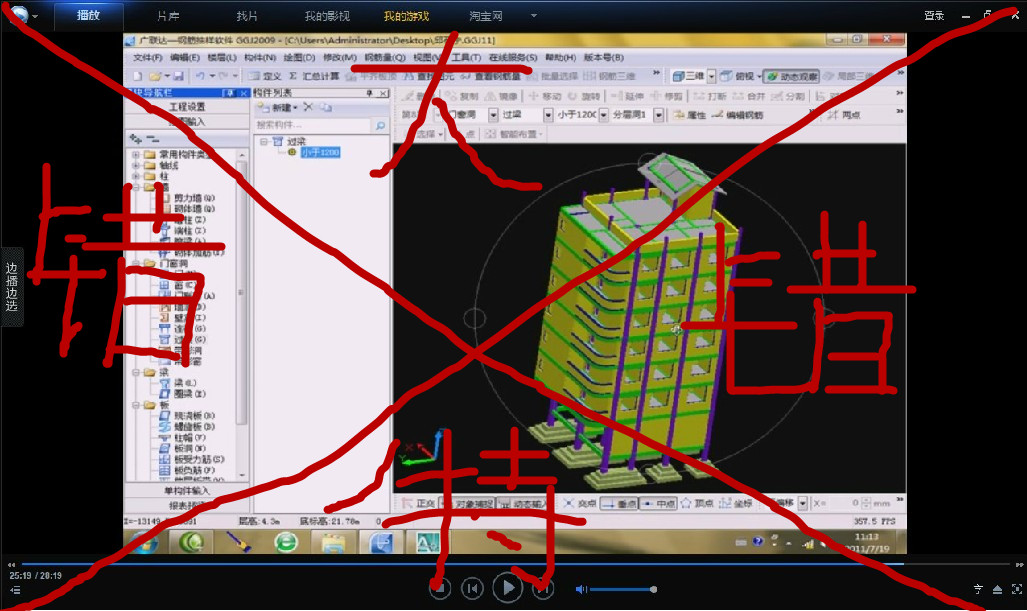Open the 编辑(E) menu
The width and height of the screenshot is (1027, 611).
pos(185,58)
